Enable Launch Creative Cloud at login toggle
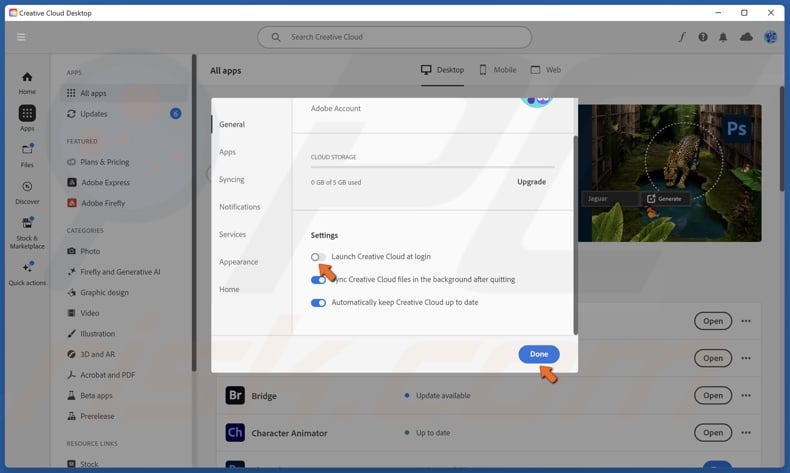 pos(318,257)
